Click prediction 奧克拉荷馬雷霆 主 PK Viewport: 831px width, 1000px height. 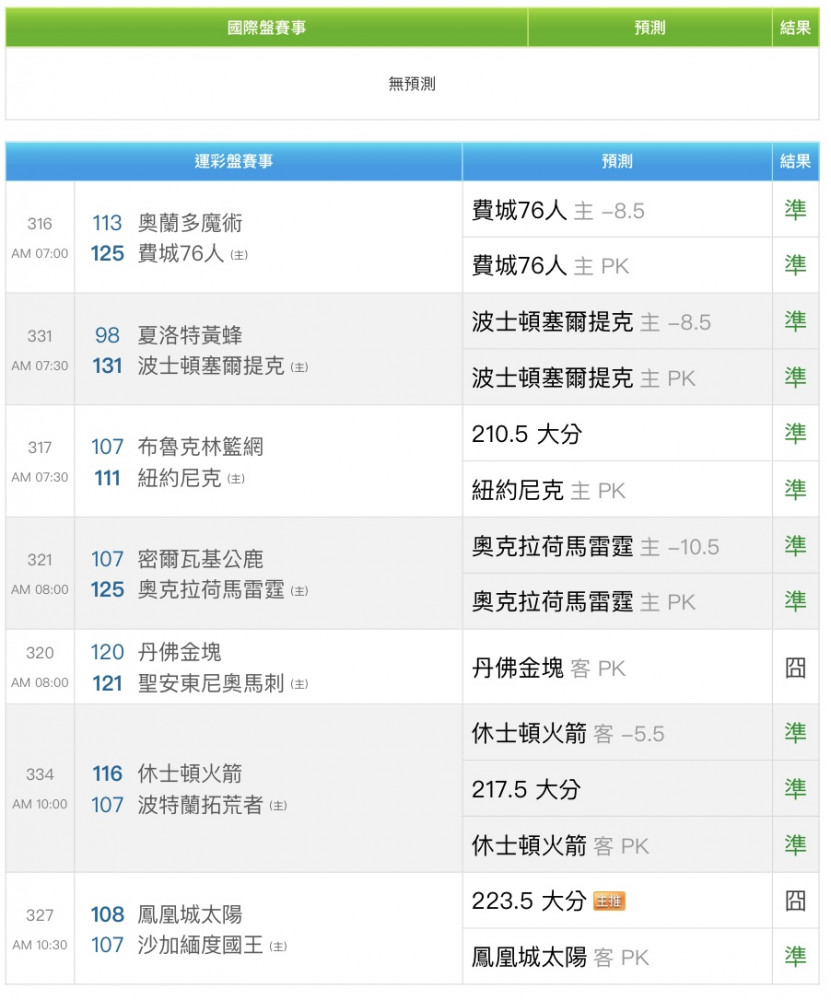[x=584, y=602]
